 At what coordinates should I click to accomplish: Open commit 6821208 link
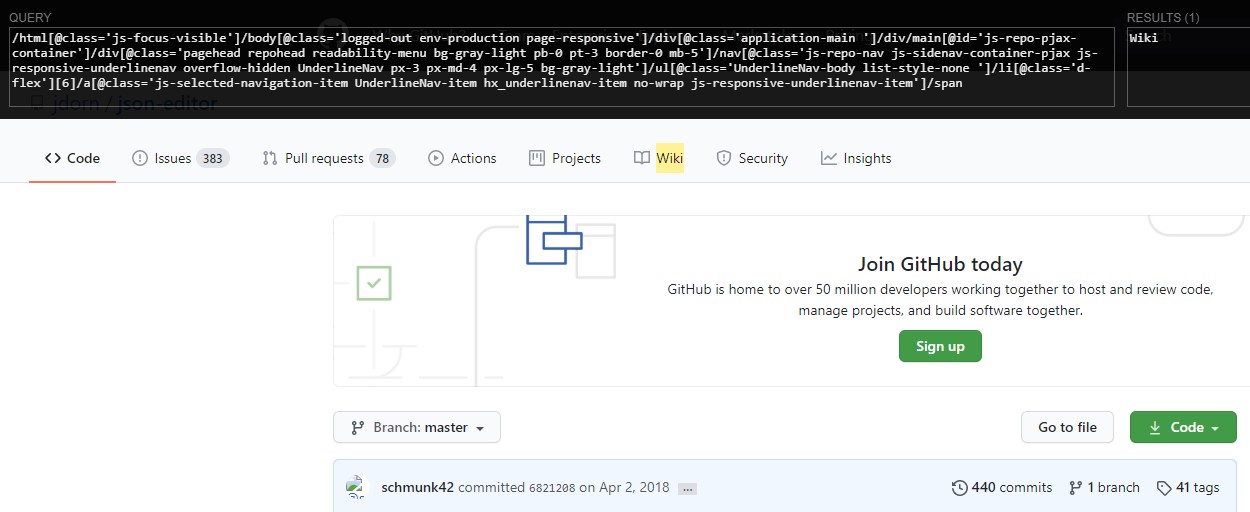[552, 488]
